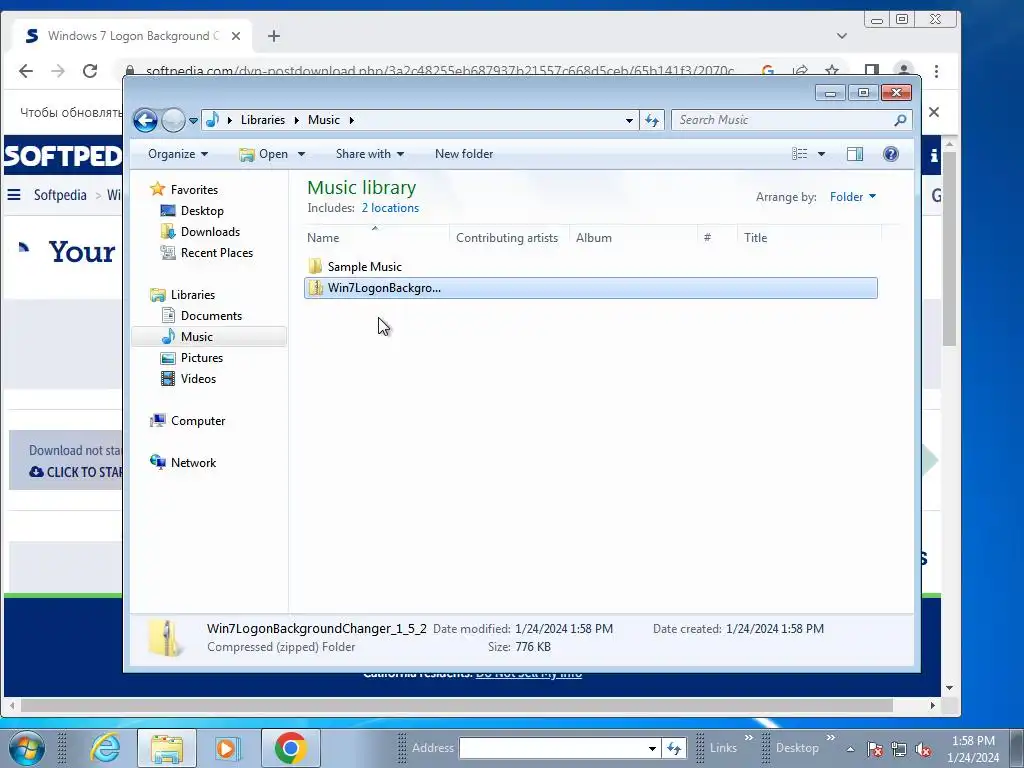The height and width of the screenshot is (768, 1024).
Task: Toggle the preview pane
Action: coord(854,154)
